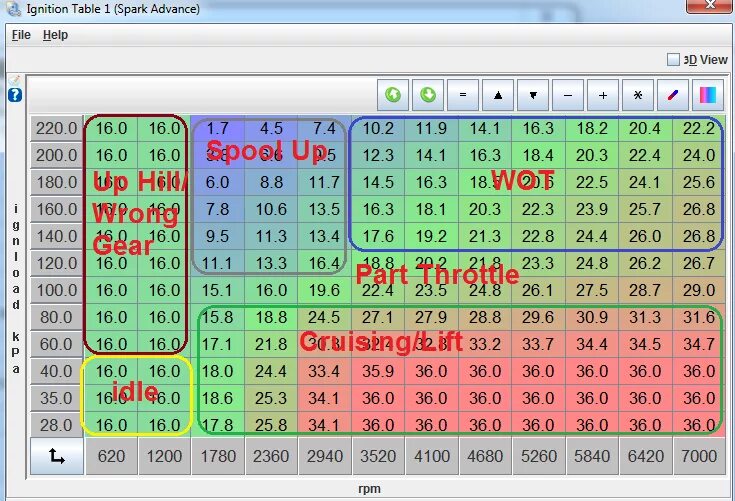The width and height of the screenshot is (735, 501).
Task: Select the cell with value 34.7
Action: (699, 344)
